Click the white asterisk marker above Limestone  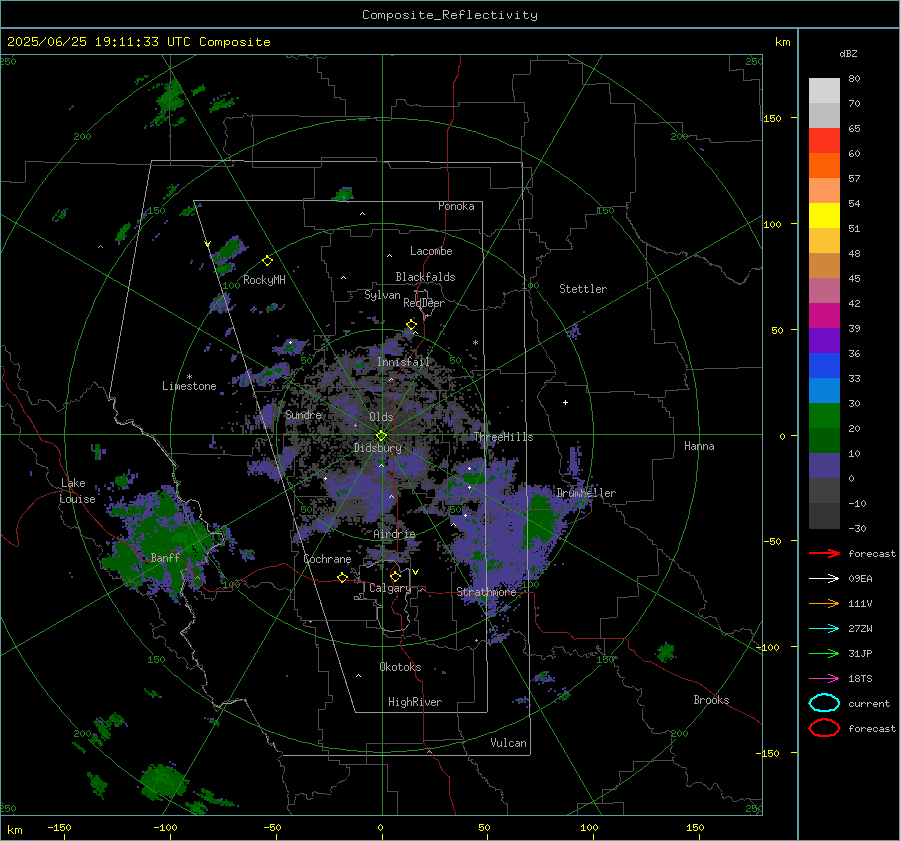click(189, 377)
